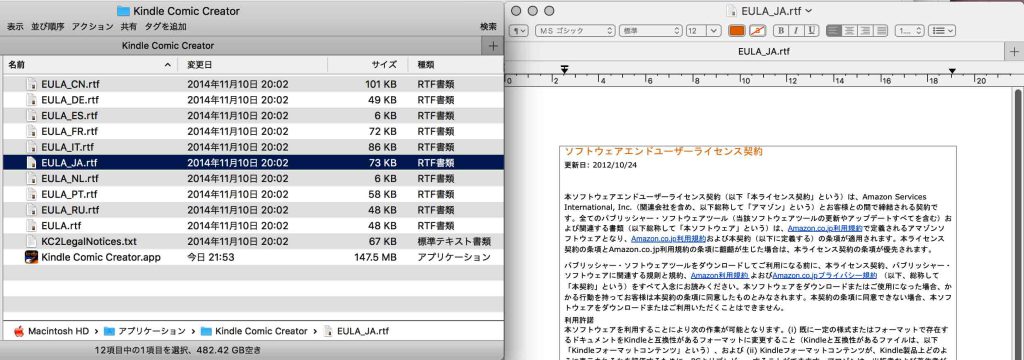Screen dimensions: 1024x360
Task: Click the EULA_NL.rtf file icon
Action: pos(31,178)
